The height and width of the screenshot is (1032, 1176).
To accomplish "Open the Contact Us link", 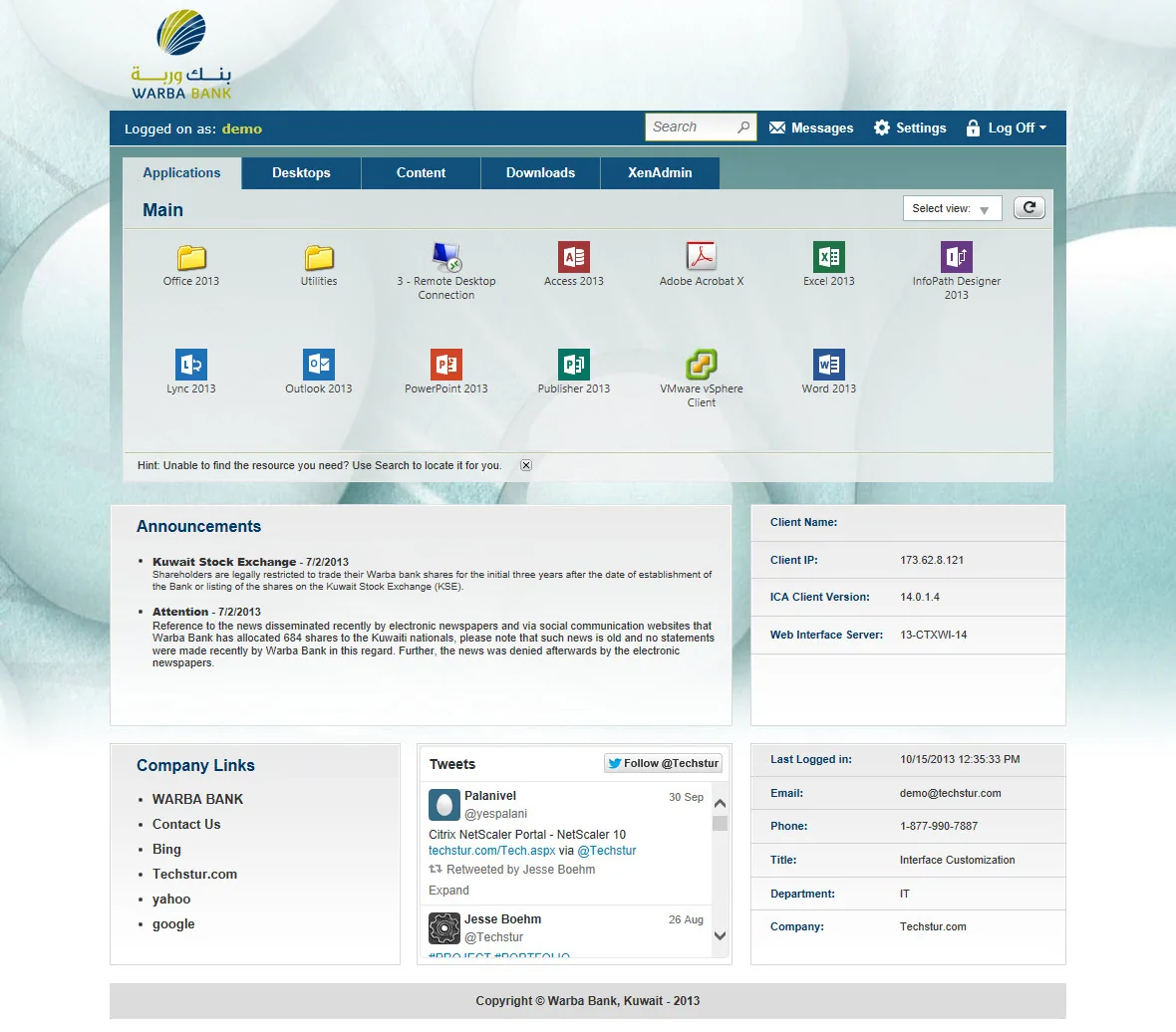I will click(x=186, y=825).
